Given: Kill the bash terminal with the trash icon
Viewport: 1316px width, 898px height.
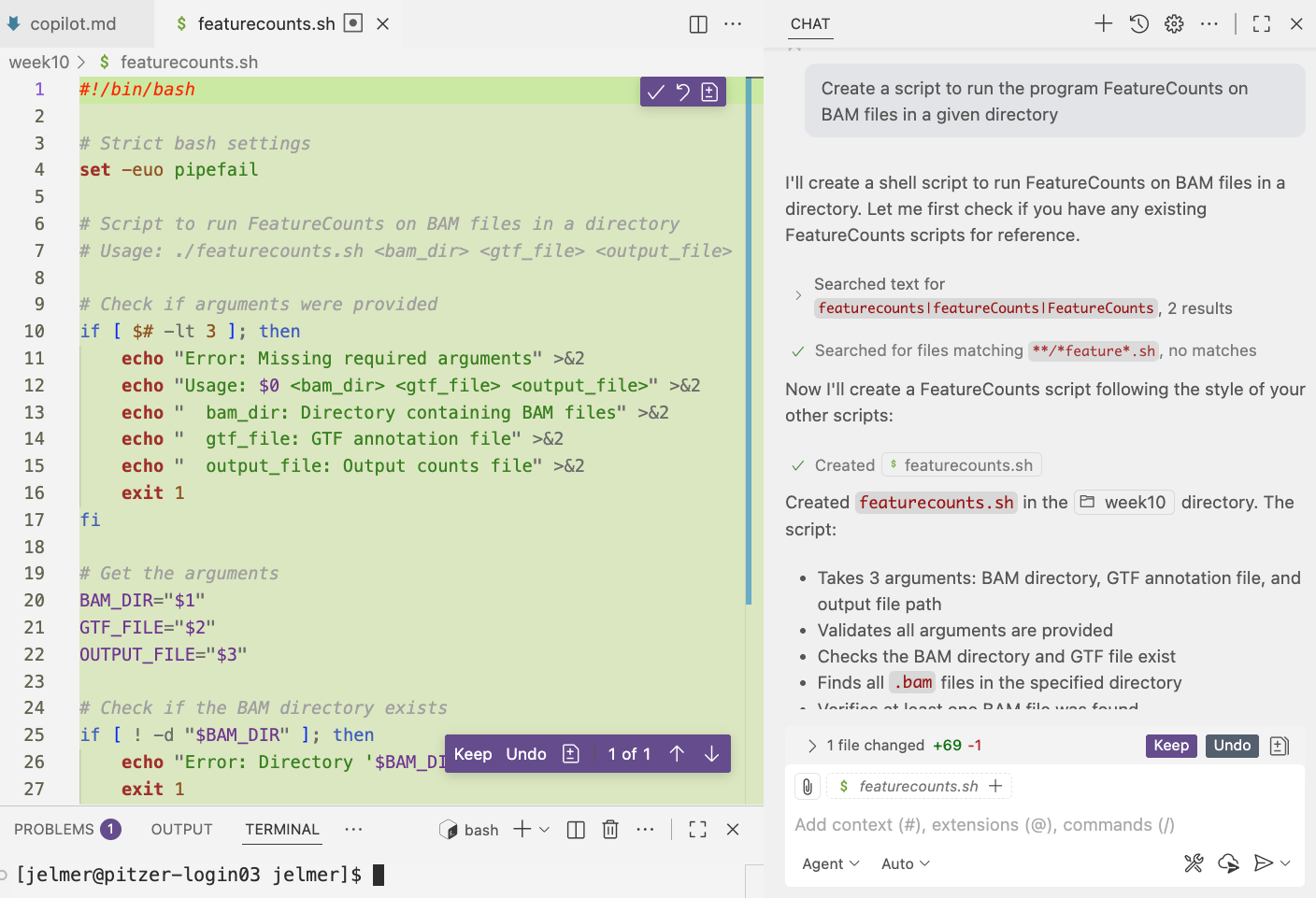Looking at the screenshot, I should click(609, 829).
